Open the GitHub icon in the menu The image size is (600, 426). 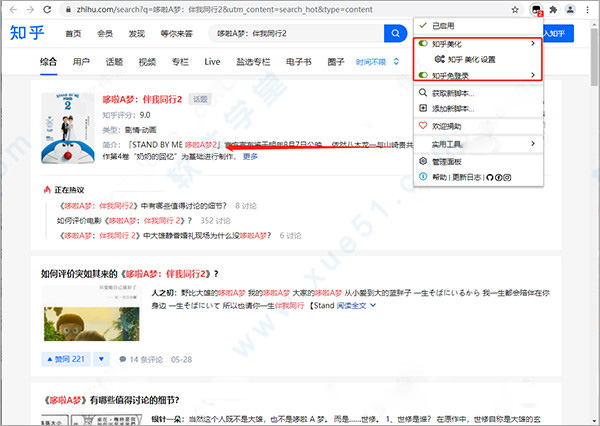pos(490,177)
